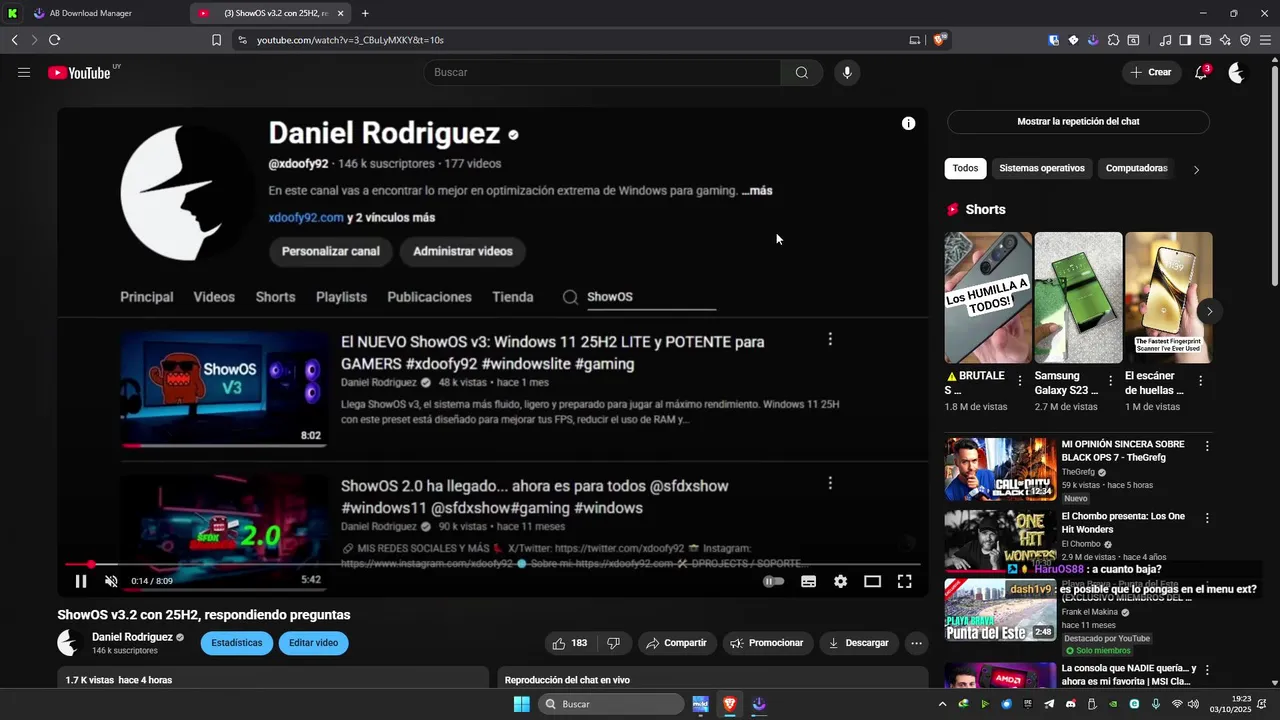Viewport: 1280px width, 720px height.
Task: Open YouTube notifications bell
Action: click(x=1201, y=72)
